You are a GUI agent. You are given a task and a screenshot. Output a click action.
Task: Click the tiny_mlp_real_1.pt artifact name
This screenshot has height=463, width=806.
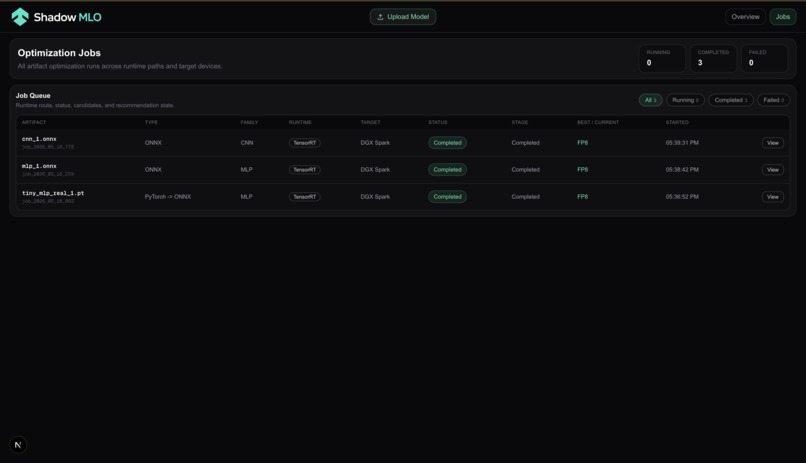(x=53, y=193)
